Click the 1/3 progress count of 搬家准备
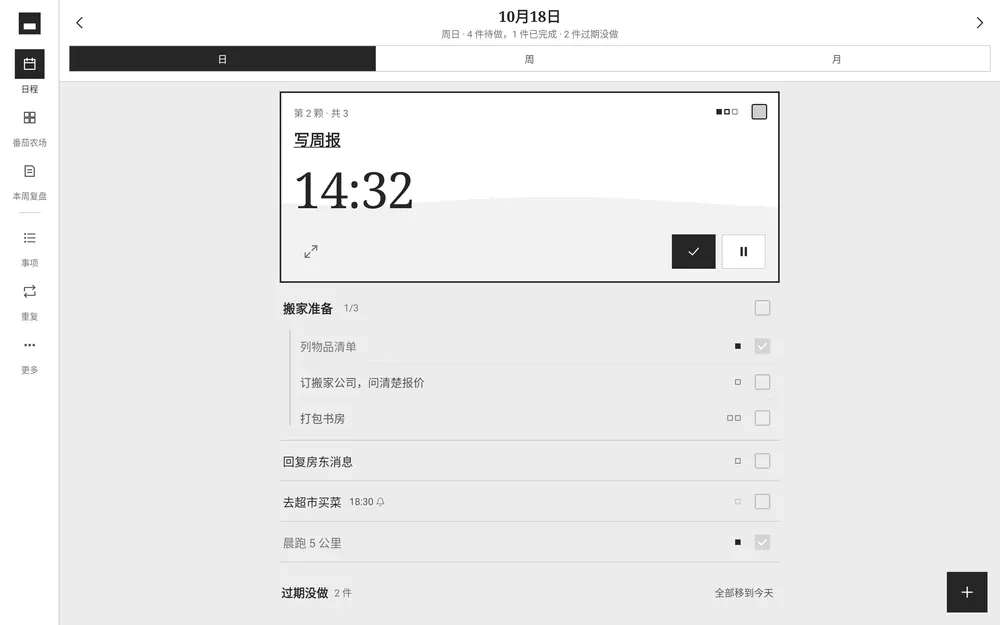The width and height of the screenshot is (1000, 625). pos(351,308)
